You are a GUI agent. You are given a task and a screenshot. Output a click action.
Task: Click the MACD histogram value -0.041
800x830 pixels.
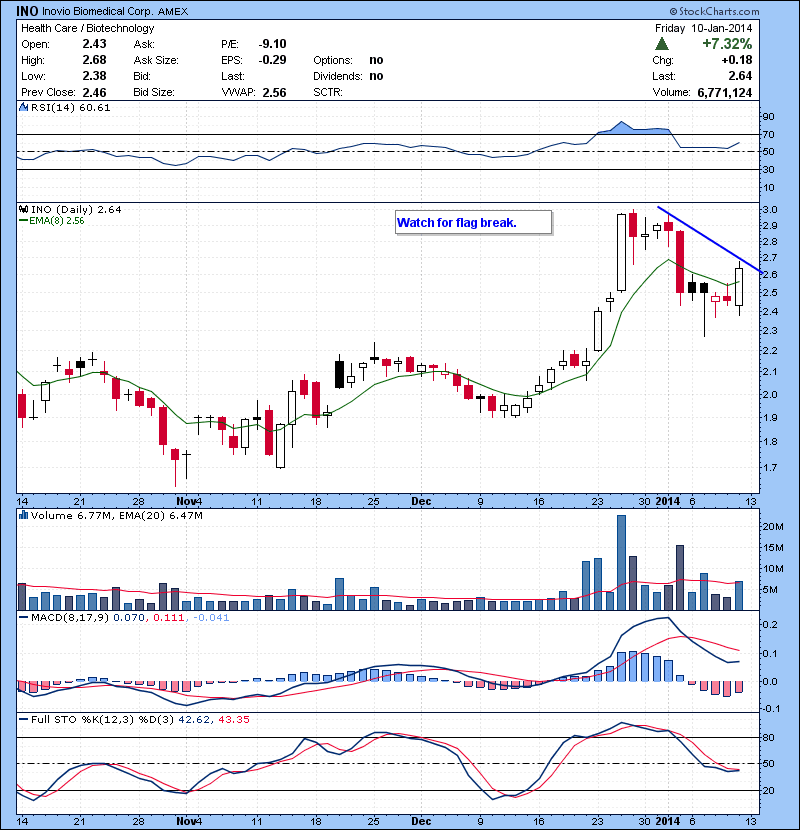click(x=211, y=617)
